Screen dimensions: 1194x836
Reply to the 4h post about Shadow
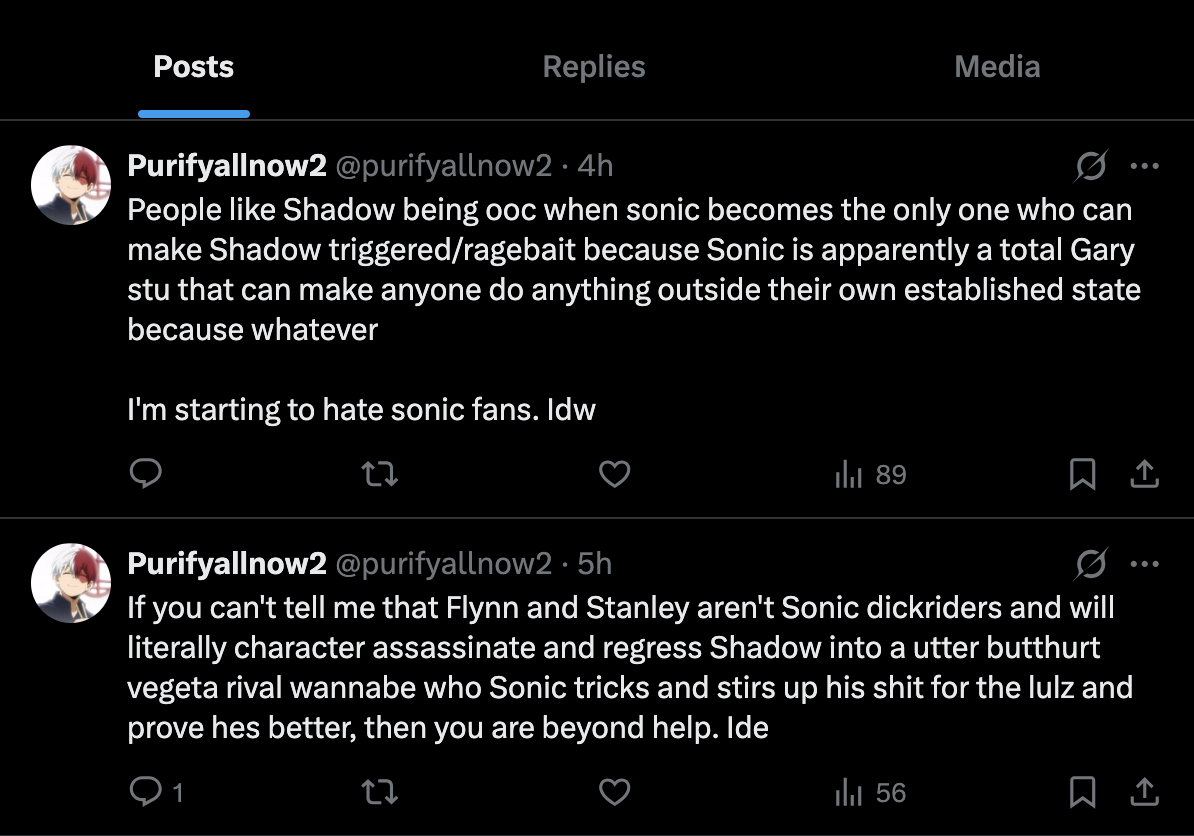pos(146,474)
